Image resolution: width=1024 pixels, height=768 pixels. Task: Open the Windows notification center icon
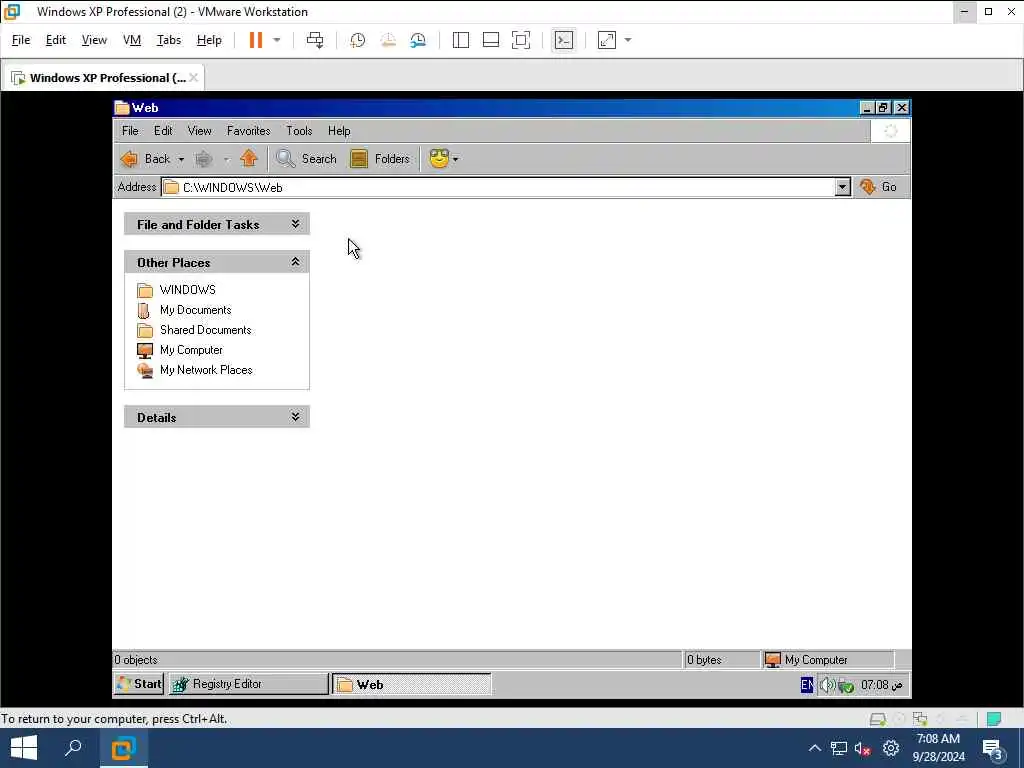[x=993, y=748]
